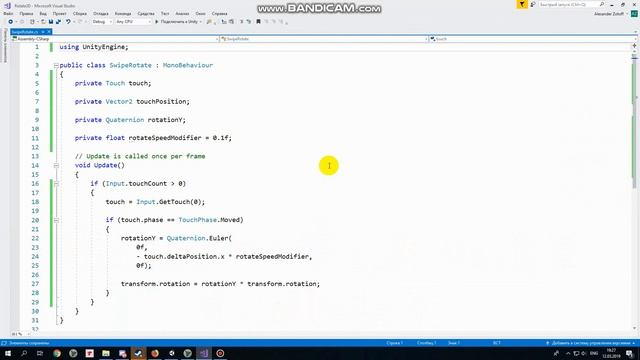Open Google Chrome from the taskbar
The width and height of the screenshot is (640, 360).
(57, 353)
